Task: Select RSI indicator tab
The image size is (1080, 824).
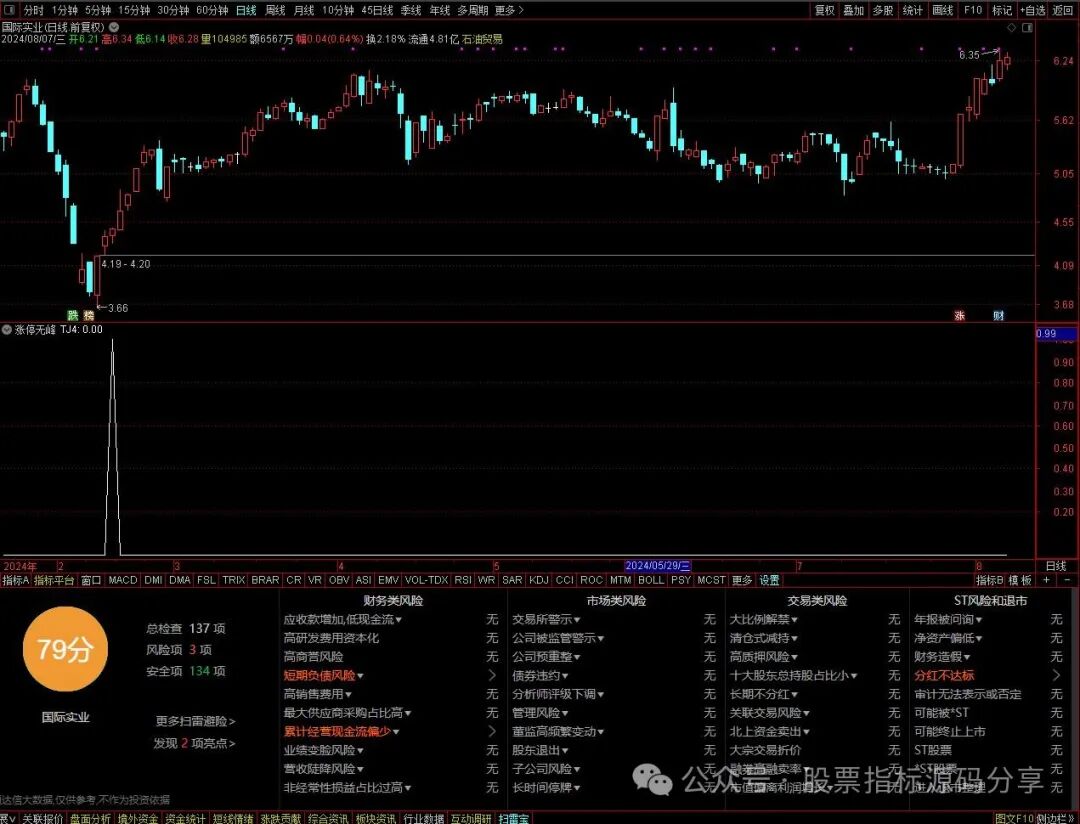Action: click(463, 580)
